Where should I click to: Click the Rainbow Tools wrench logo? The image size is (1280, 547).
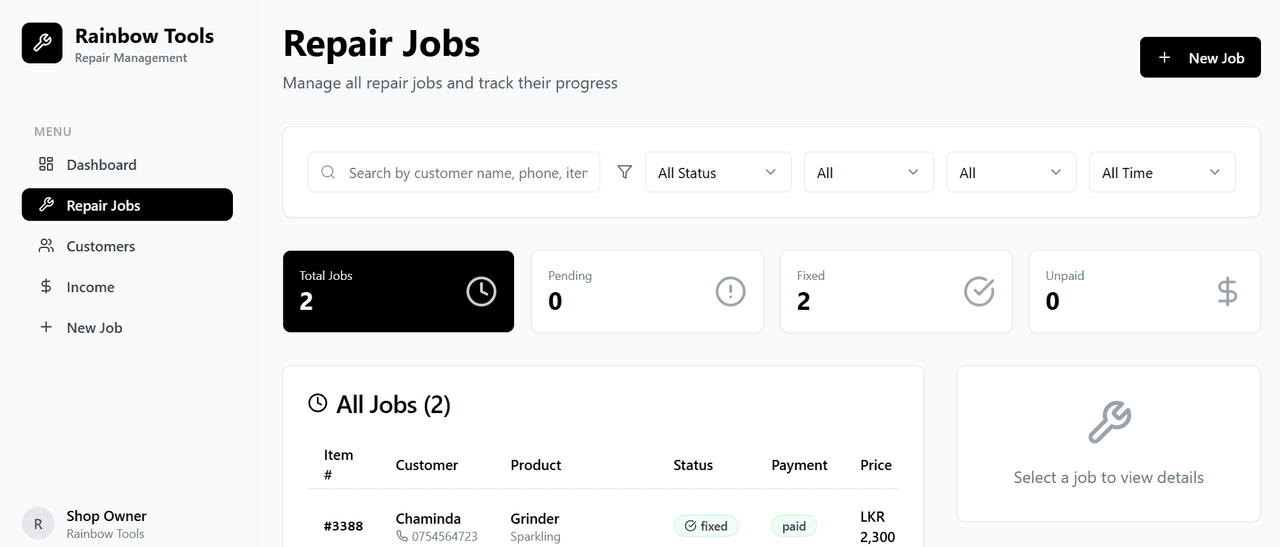click(42, 43)
